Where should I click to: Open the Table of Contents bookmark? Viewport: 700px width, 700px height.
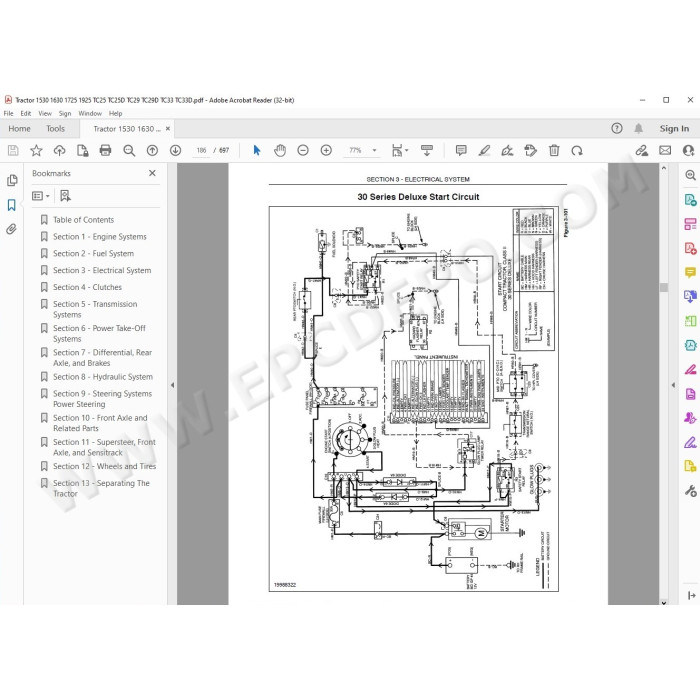coord(83,220)
